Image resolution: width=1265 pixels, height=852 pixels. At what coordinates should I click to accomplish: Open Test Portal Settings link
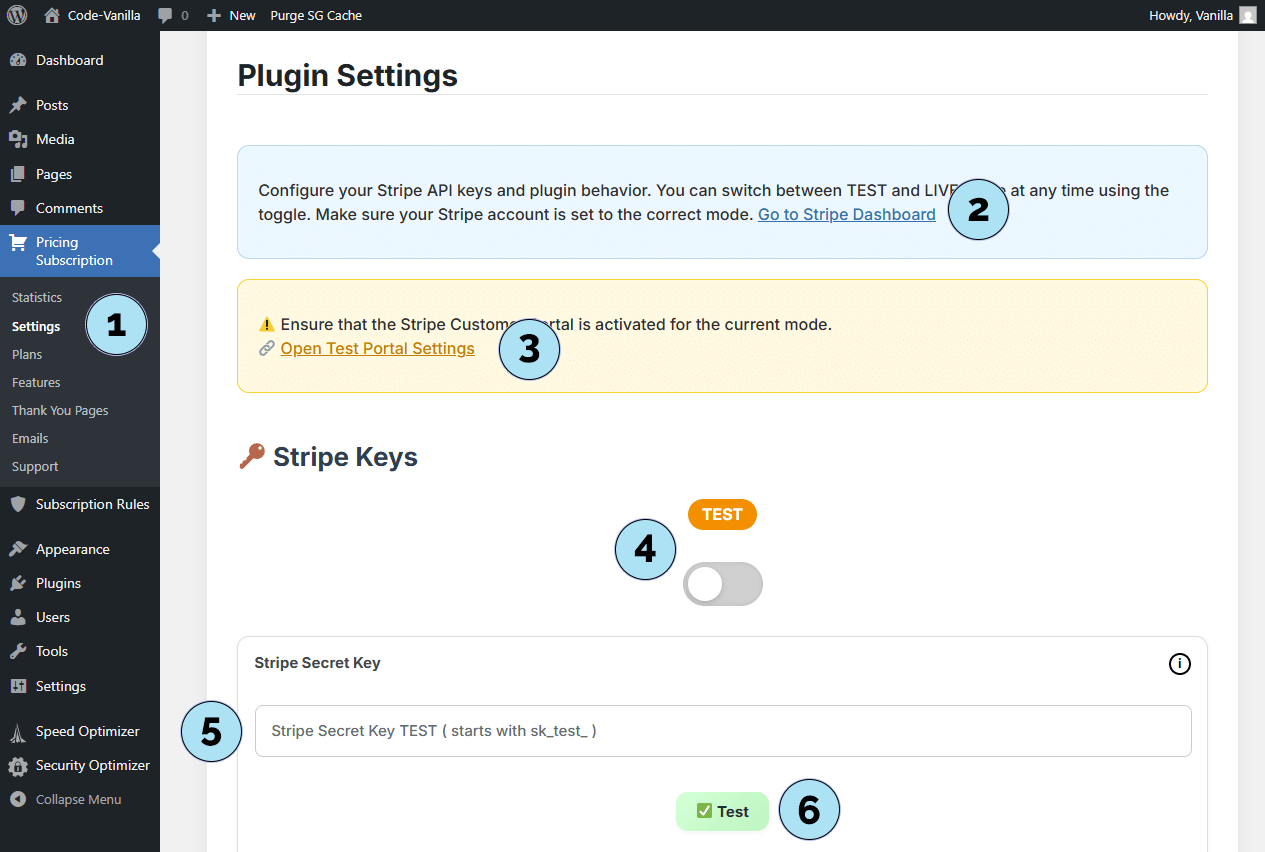(377, 348)
